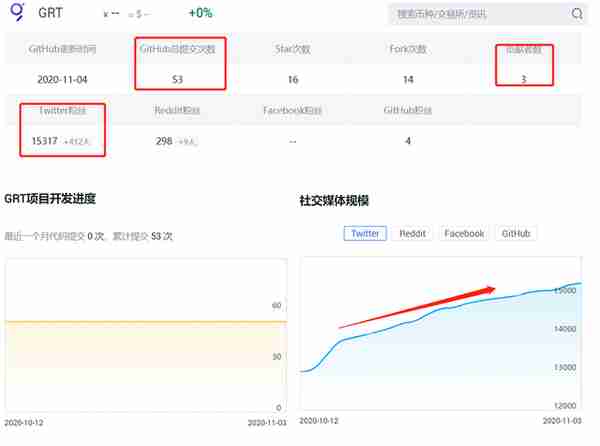Switch to the Facebook tab
Screen dimensions: 600x446
click(464, 233)
